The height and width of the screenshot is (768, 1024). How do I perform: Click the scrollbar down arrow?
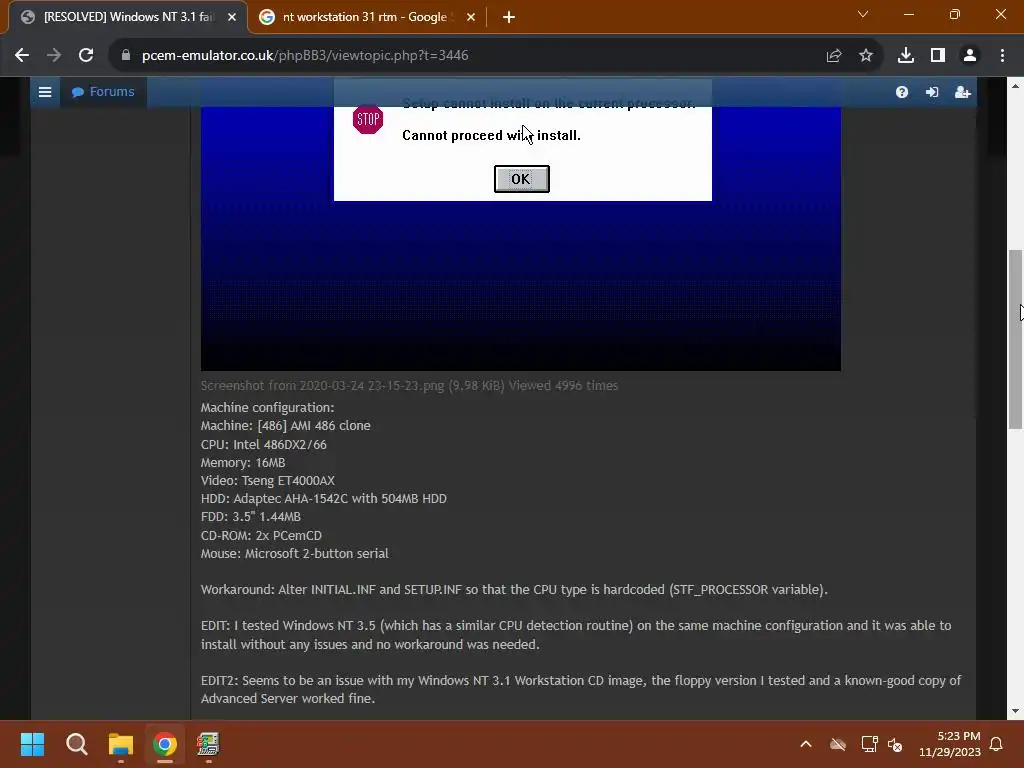tap(1015, 711)
